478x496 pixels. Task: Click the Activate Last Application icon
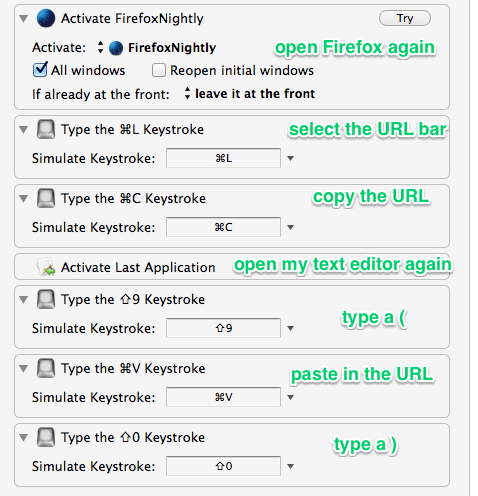point(46,267)
